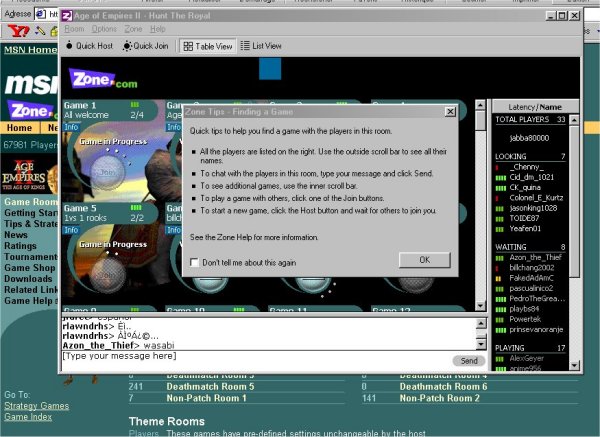Check 'Don't tell me about this again'

pos(194,263)
